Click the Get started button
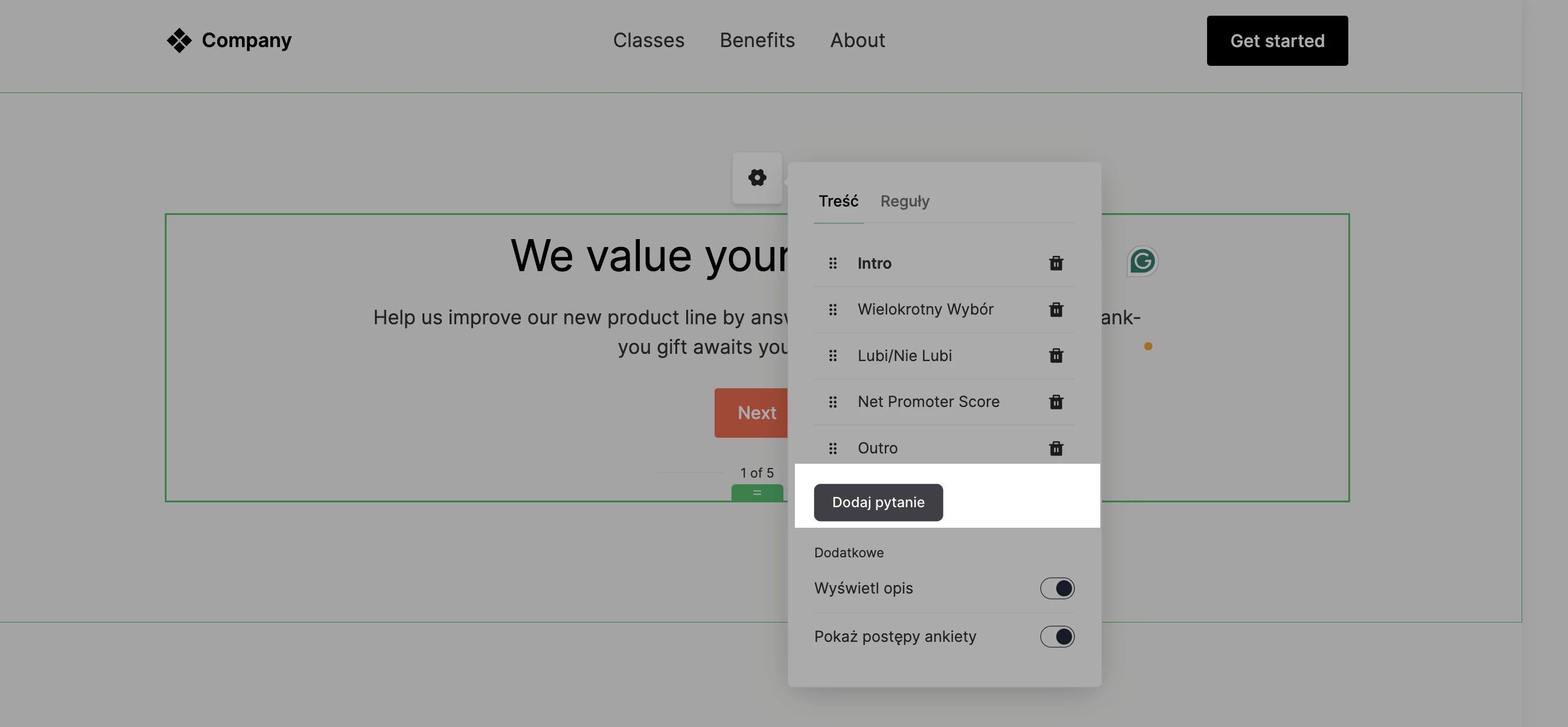The height and width of the screenshot is (727, 1568). pos(1276,41)
